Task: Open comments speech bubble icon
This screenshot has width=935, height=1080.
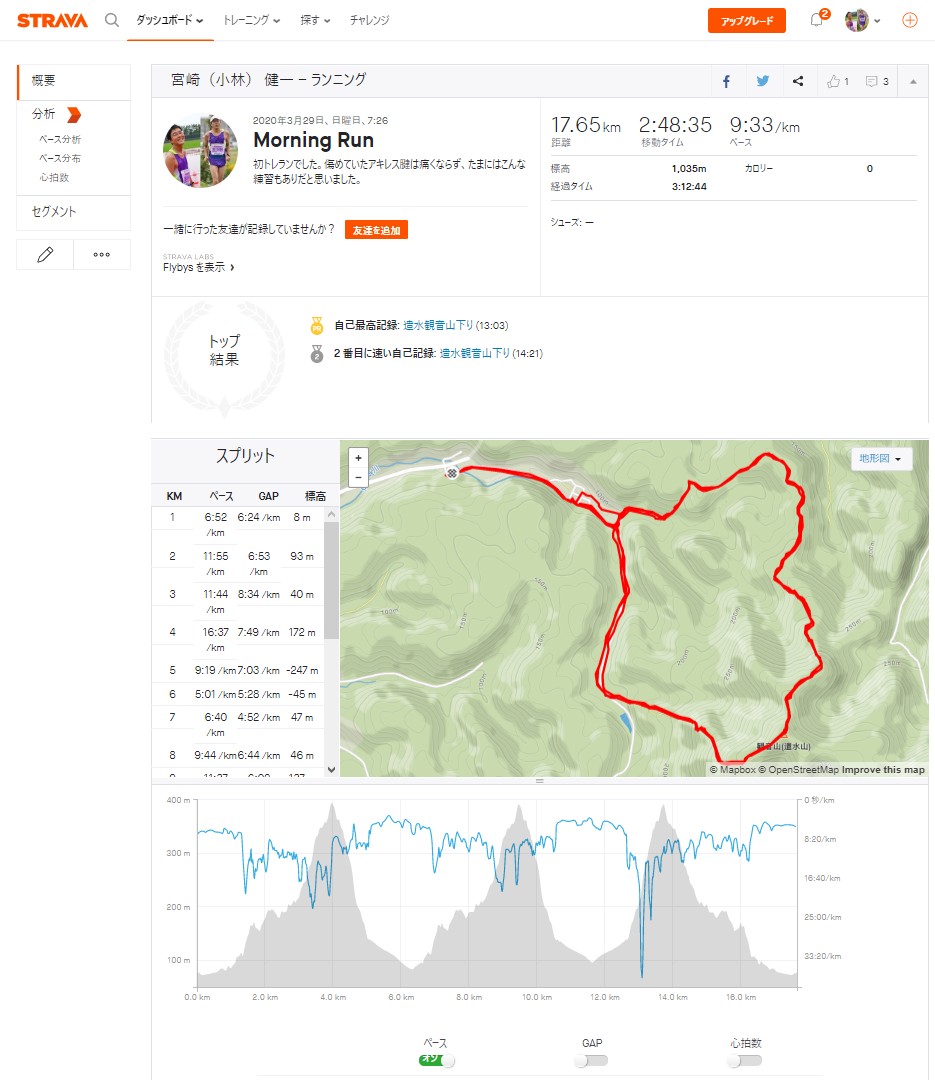Action: coord(876,81)
